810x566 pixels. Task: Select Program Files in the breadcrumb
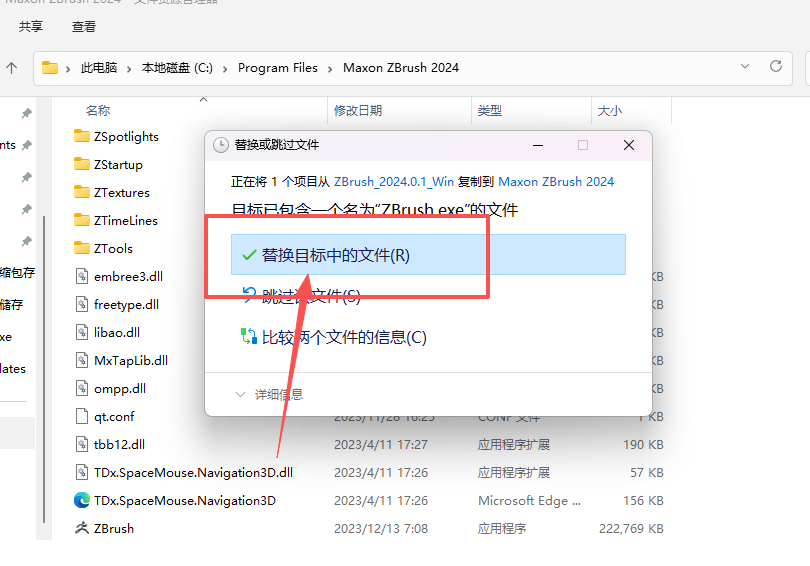pos(277,68)
